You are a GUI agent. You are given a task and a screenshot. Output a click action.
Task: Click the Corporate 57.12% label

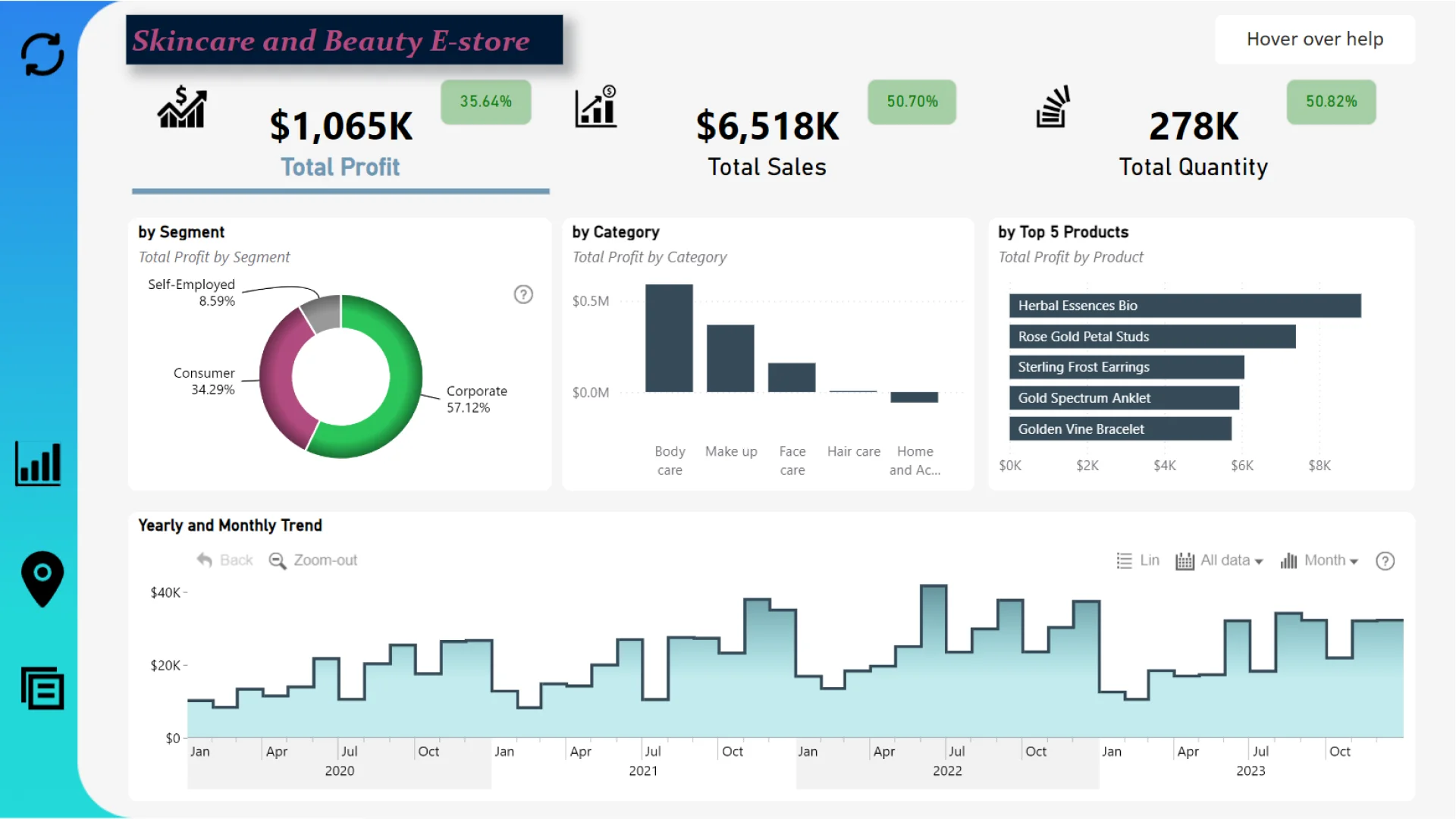(x=476, y=400)
